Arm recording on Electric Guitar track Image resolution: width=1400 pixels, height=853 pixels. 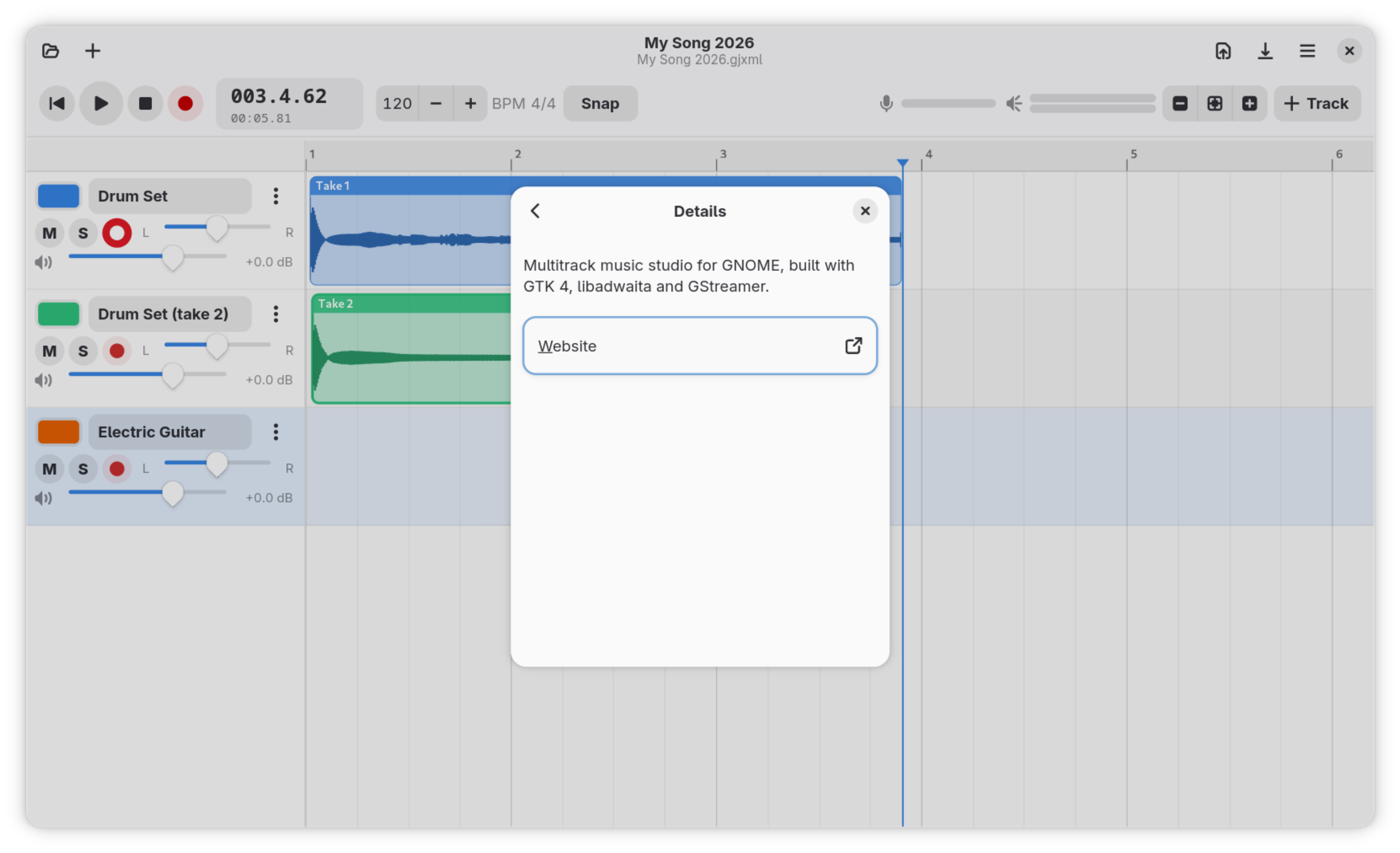[x=117, y=469]
